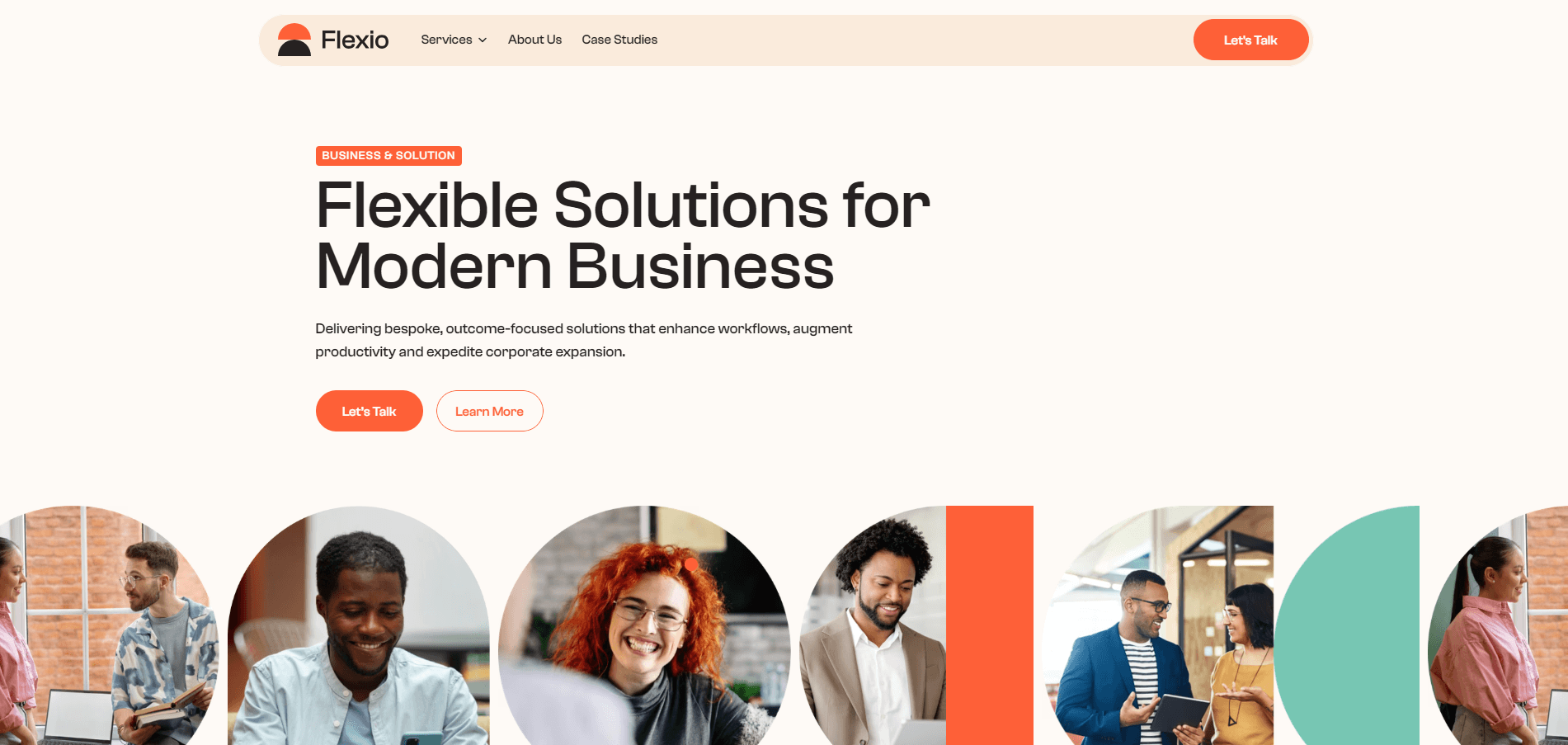
Task: Click the photo of two colleagues with tablet
Action: [1158, 625]
